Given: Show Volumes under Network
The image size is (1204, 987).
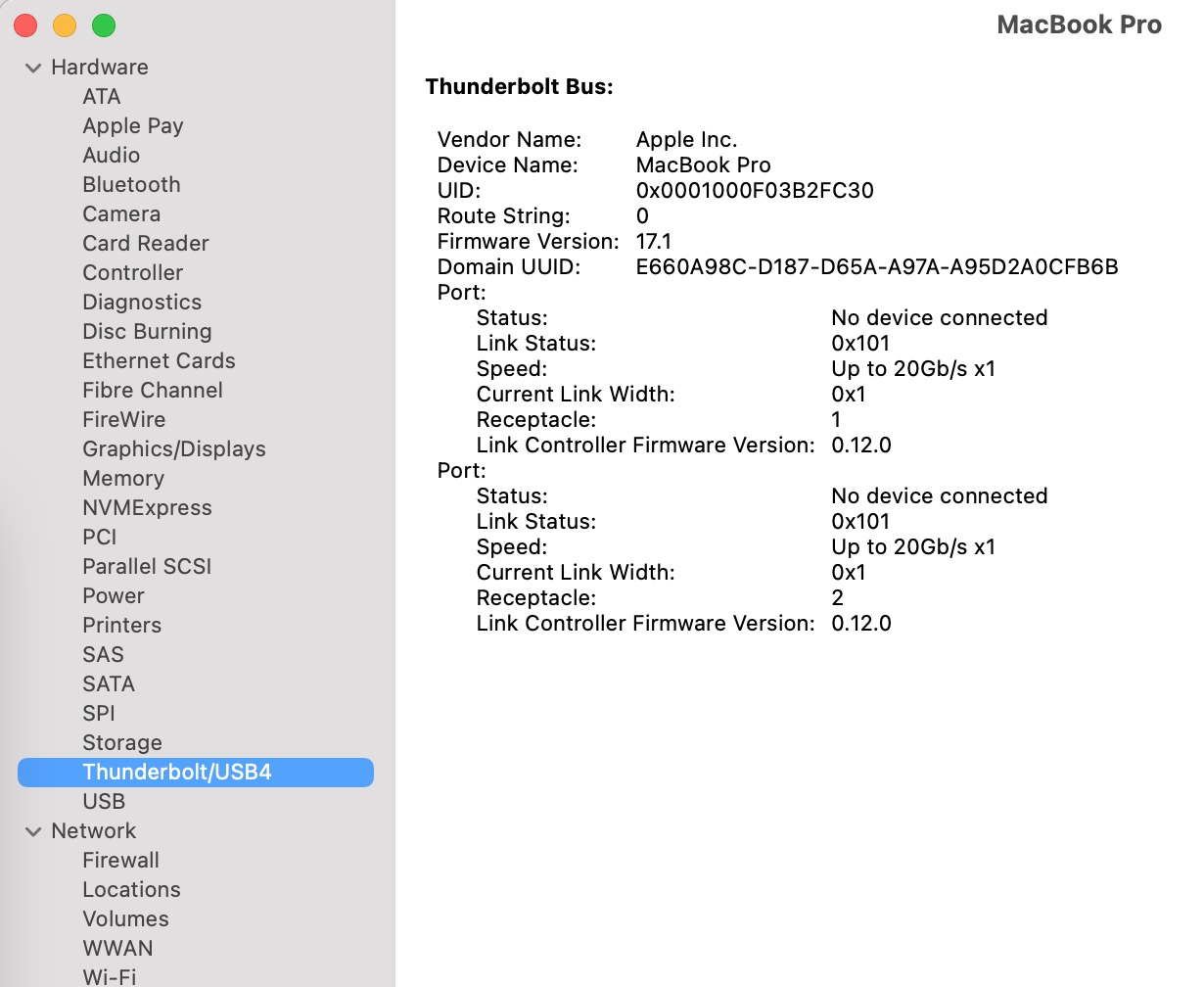Looking at the screenshot, I should 126,919.
